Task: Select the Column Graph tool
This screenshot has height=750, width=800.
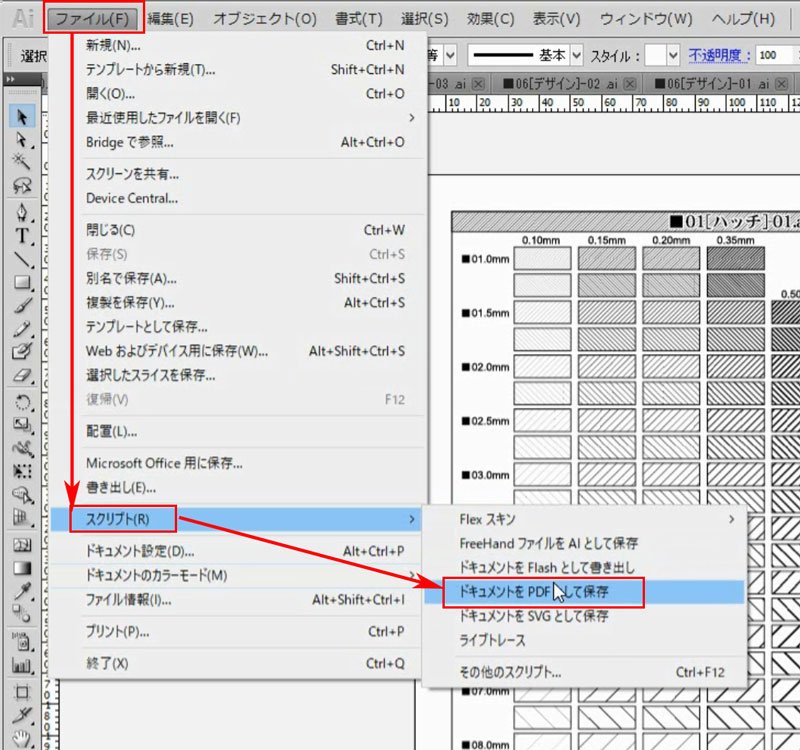Action: pyautogui.click(x=22, y=665)
